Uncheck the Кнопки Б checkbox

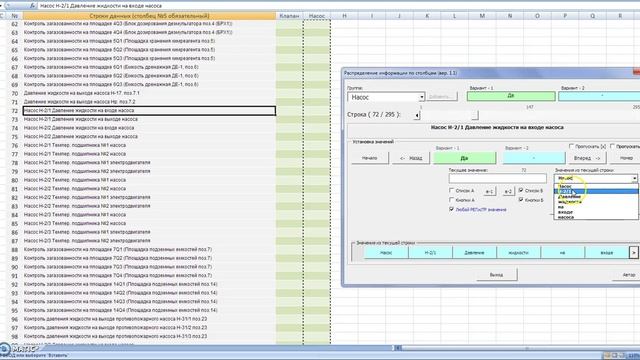[521, 200]
